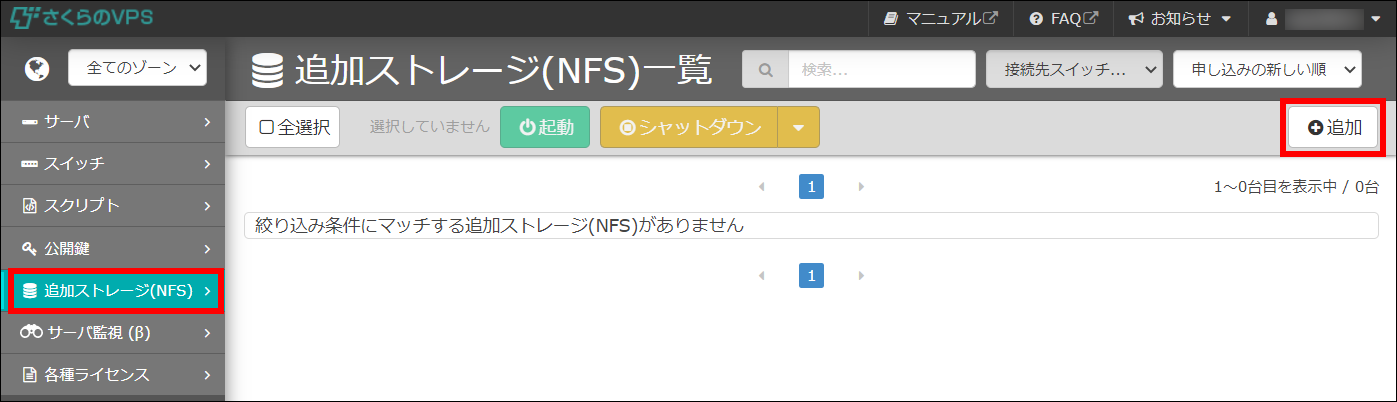
Task: Toggle the 全選択 select-all checkbox
Action: [x=293, y=128]
